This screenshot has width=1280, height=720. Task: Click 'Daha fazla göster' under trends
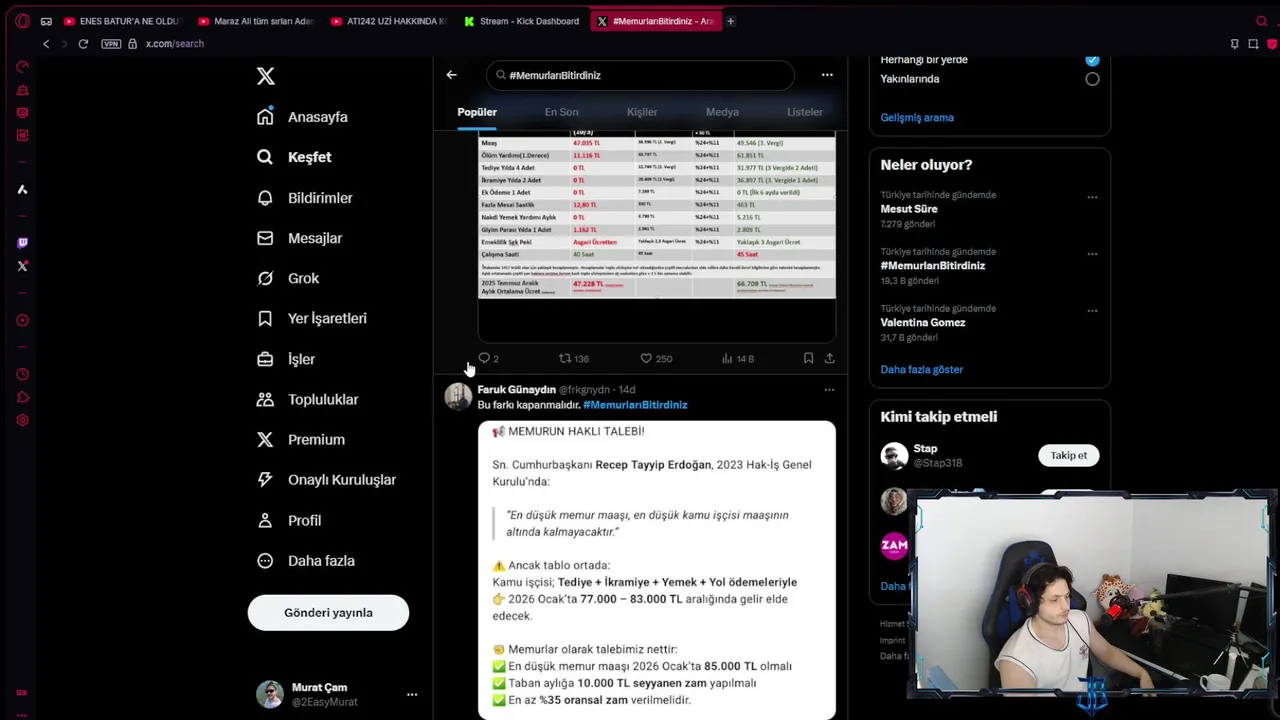click(x=922, y=369)
